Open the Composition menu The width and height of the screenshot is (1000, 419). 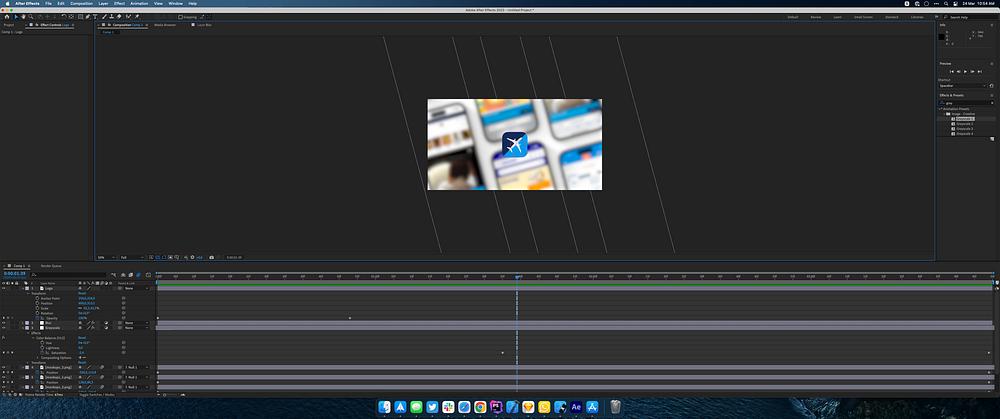(x=81, y=3)
